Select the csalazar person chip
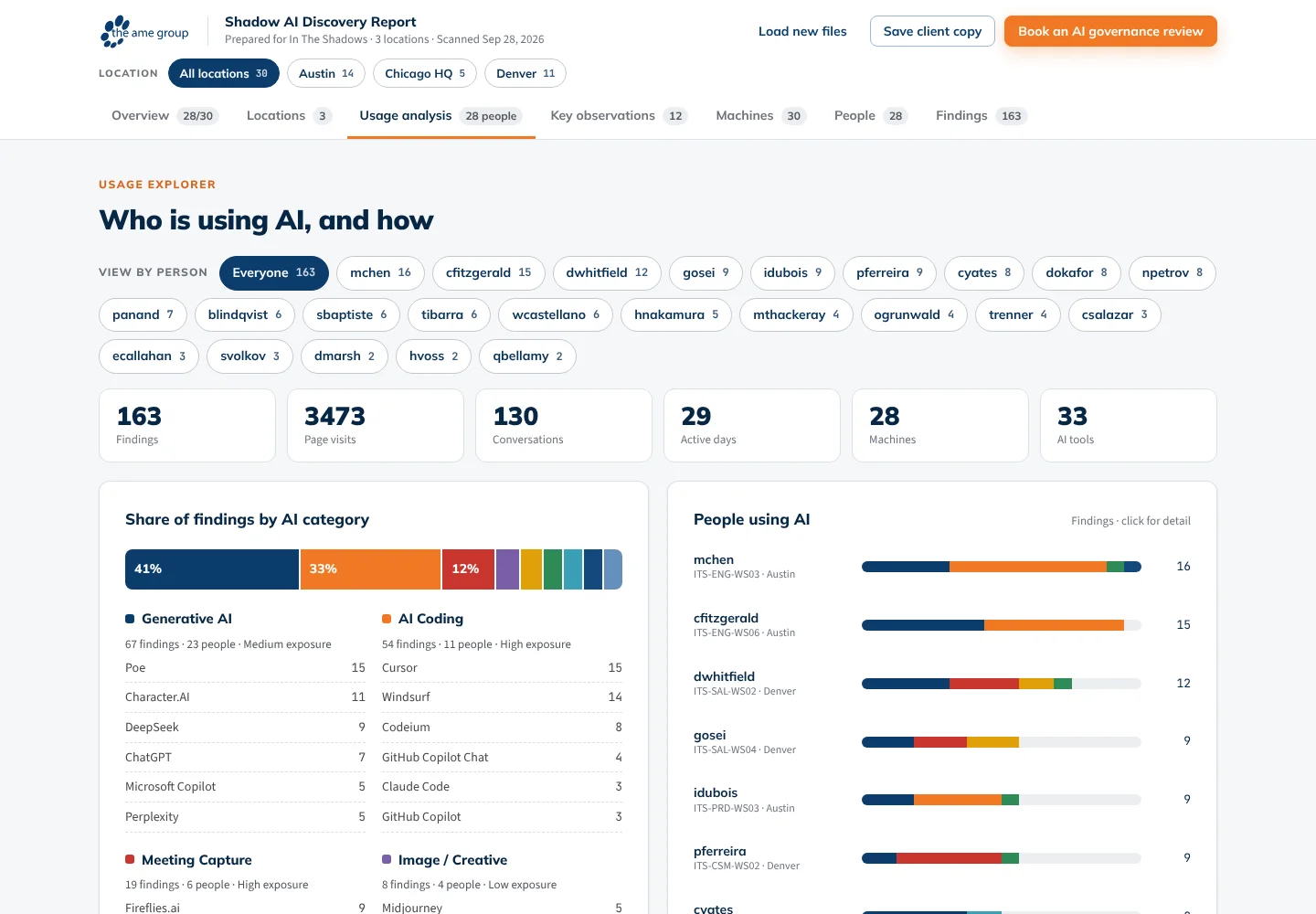This screenshot has width=1316, height=914. [x=1115, y=314]
